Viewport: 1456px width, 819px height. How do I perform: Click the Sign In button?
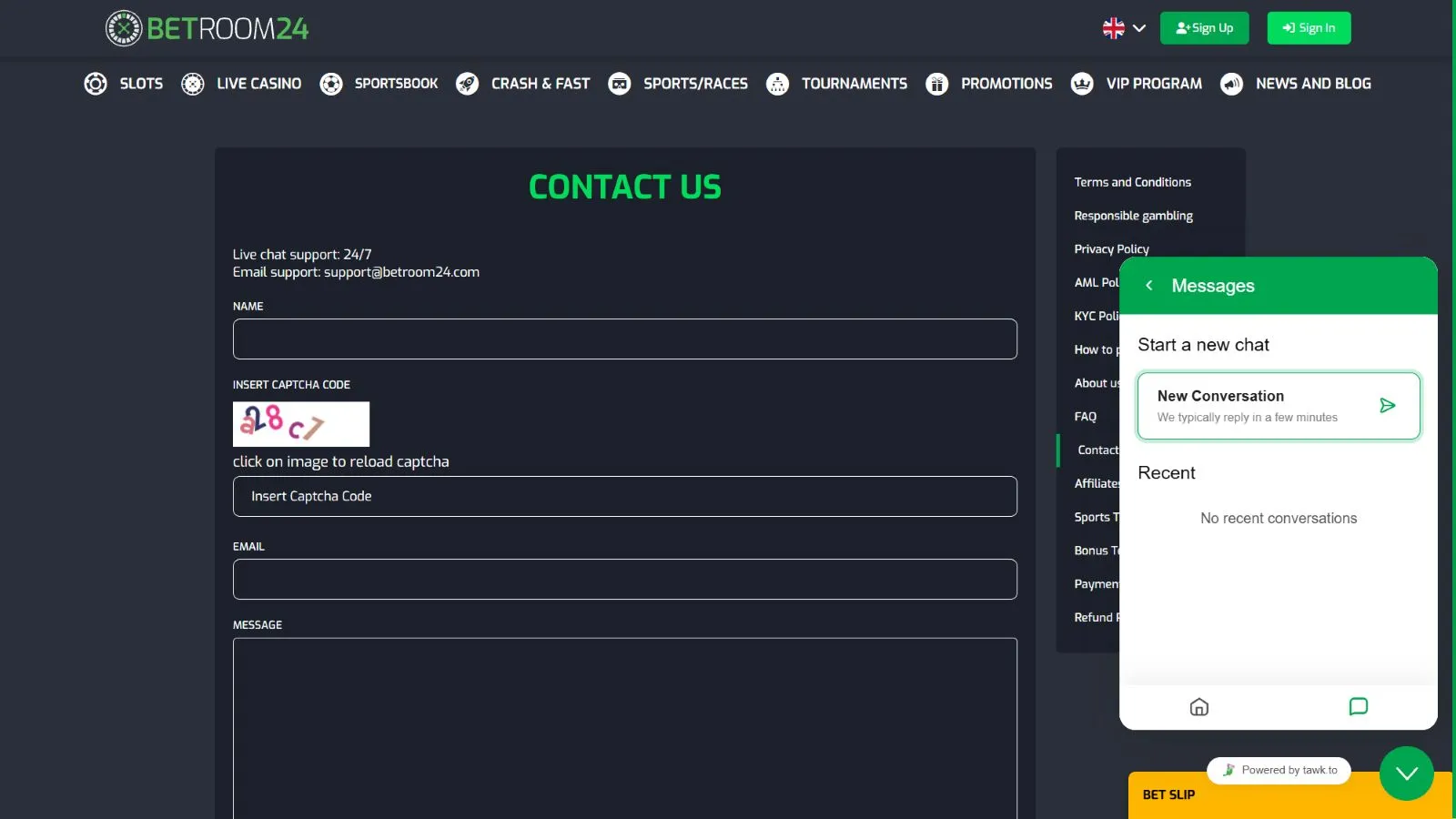(1309, 28)
